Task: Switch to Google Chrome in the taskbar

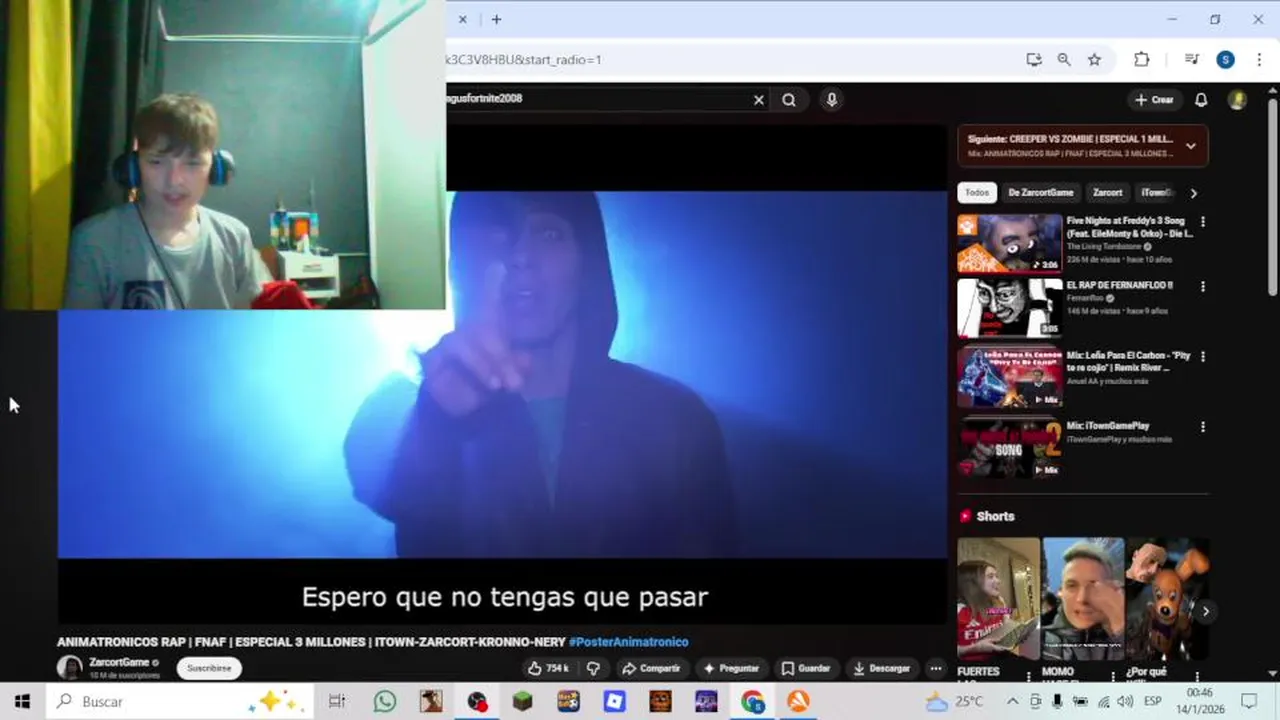Action: click(752, 701)
